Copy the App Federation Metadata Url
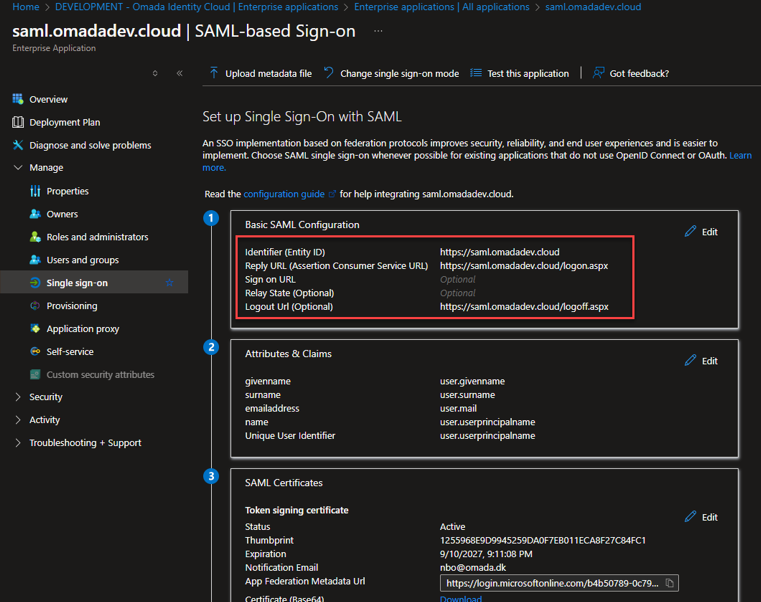 669,583
